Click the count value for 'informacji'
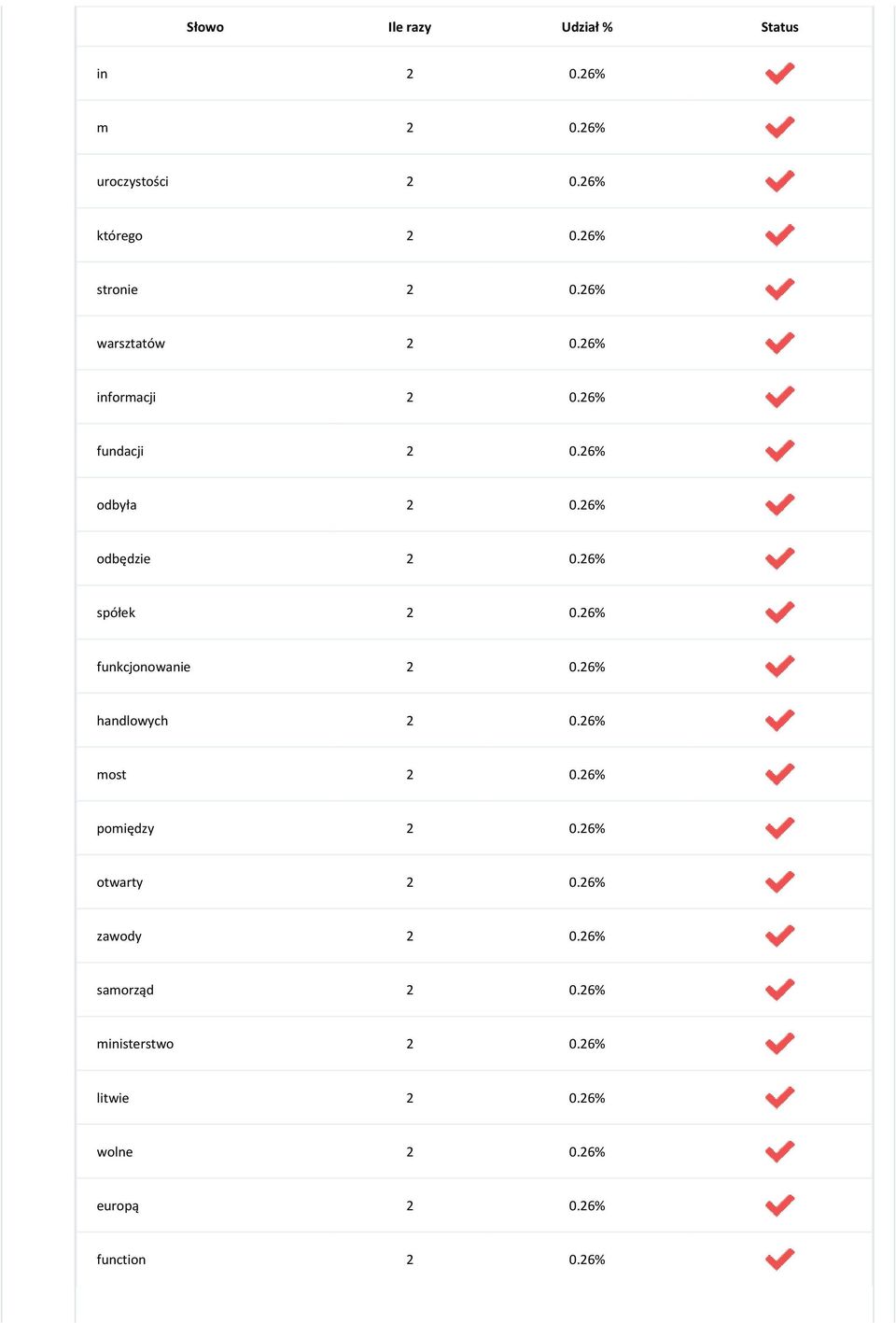This screenshot has width=896, height=1323. pyautogui.click(x=410, y=397)
